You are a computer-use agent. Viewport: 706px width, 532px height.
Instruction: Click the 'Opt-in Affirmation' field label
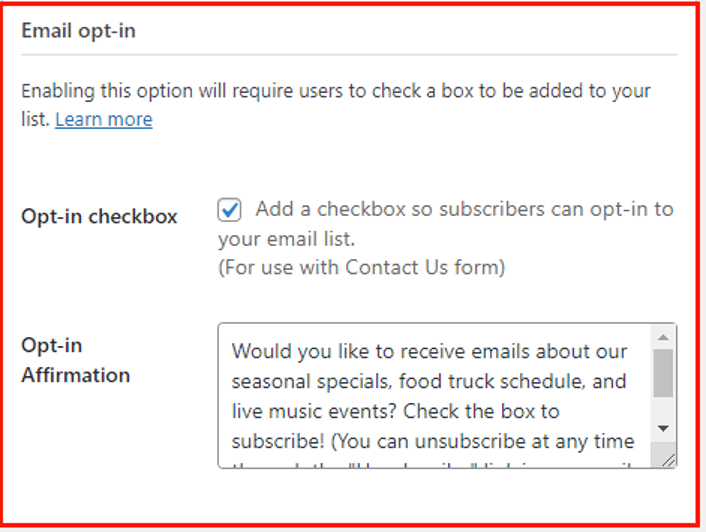pyautogui.click(x=76, y=360)
